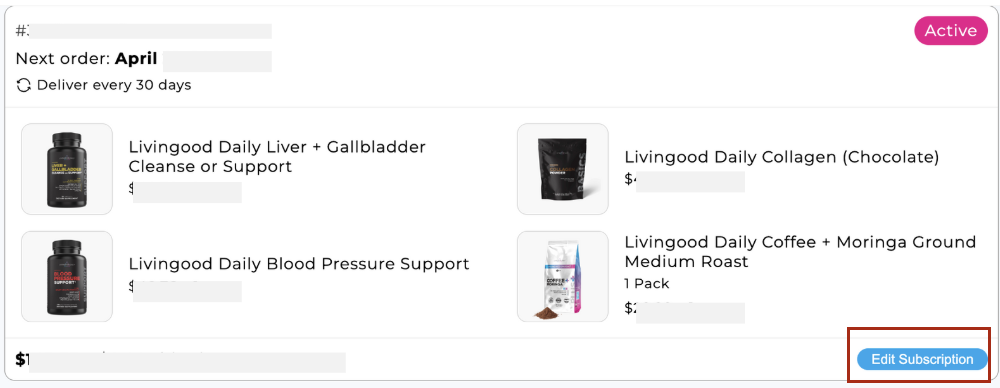Click the 1 Pack variant label
The image size is (1000, 388).
point(647,283)
